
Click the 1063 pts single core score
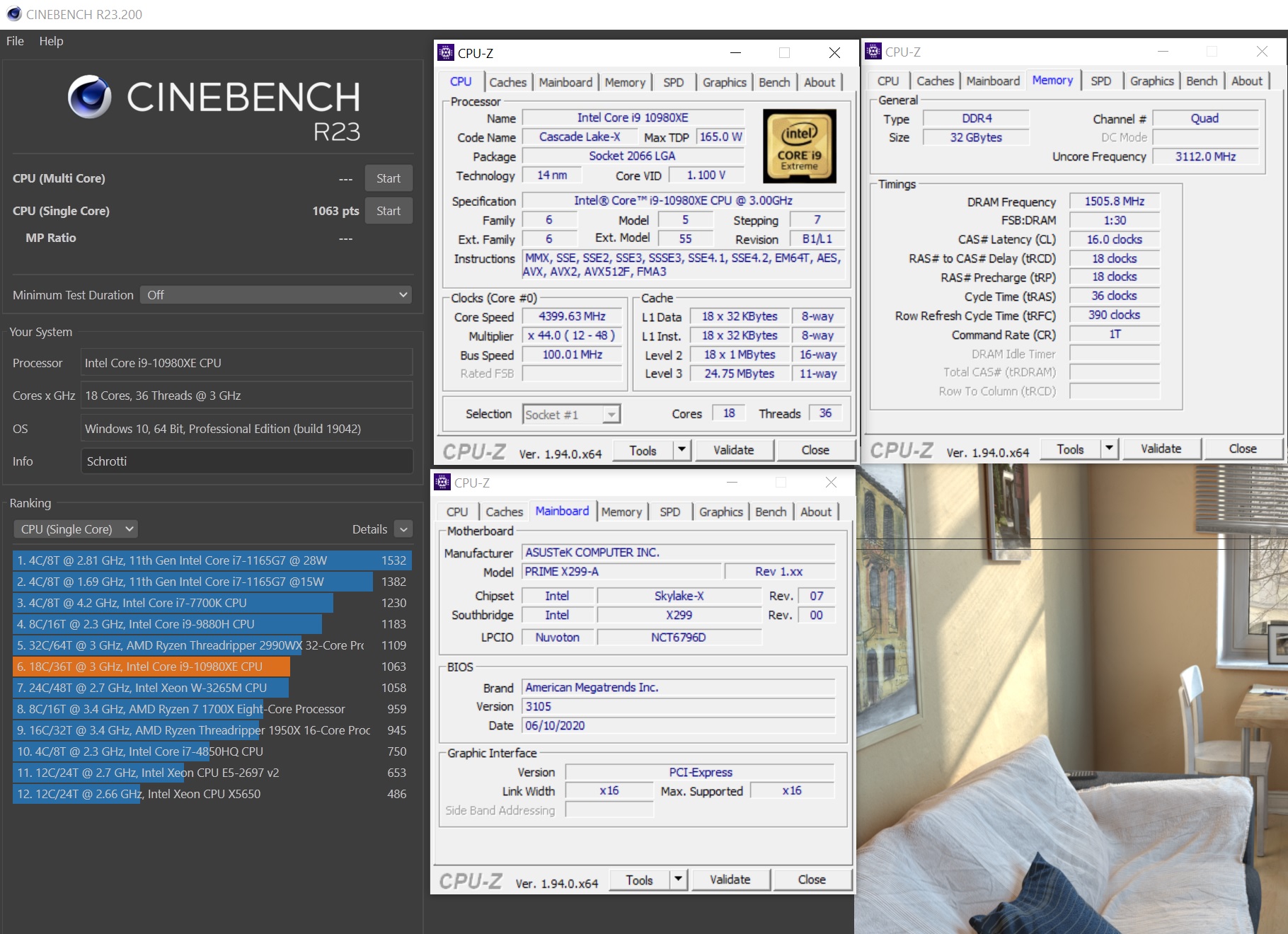coord(335,211)
